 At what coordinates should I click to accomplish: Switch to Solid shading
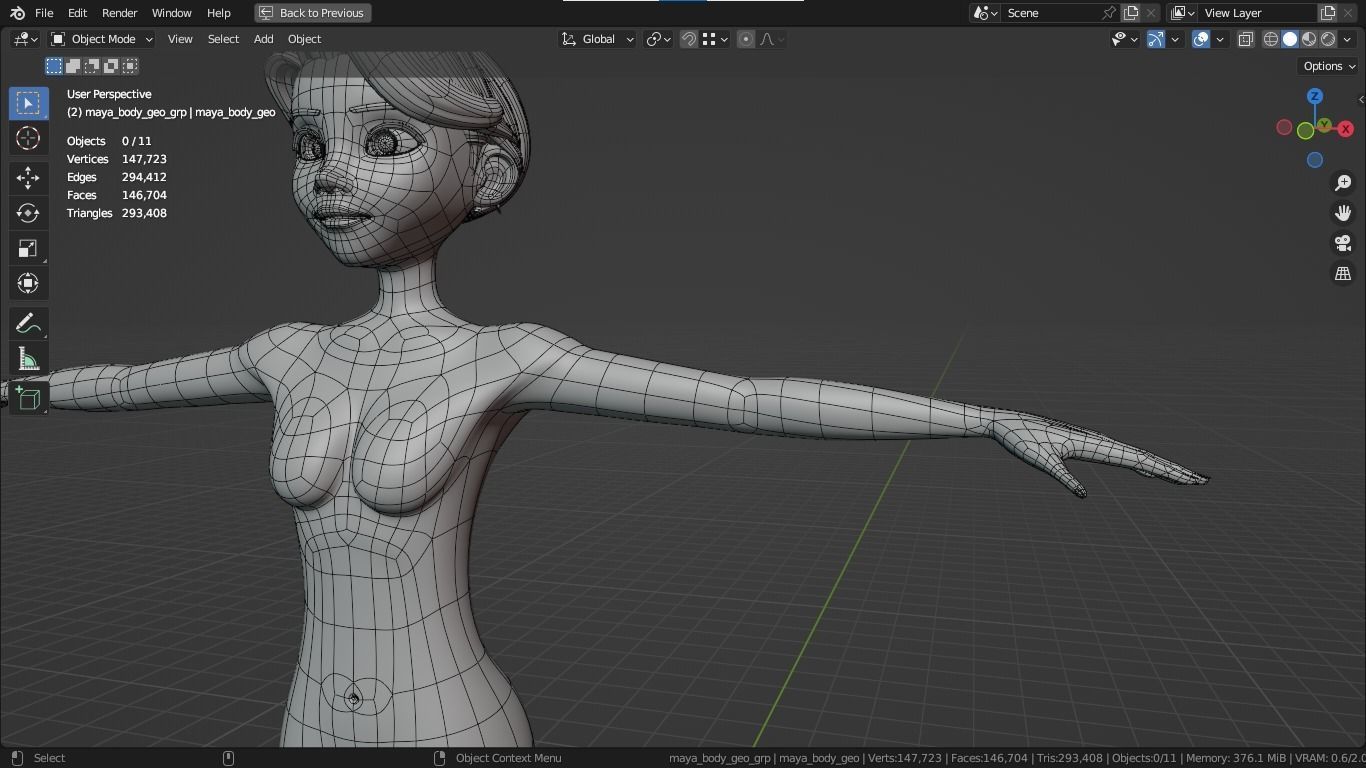[1290, 39]
